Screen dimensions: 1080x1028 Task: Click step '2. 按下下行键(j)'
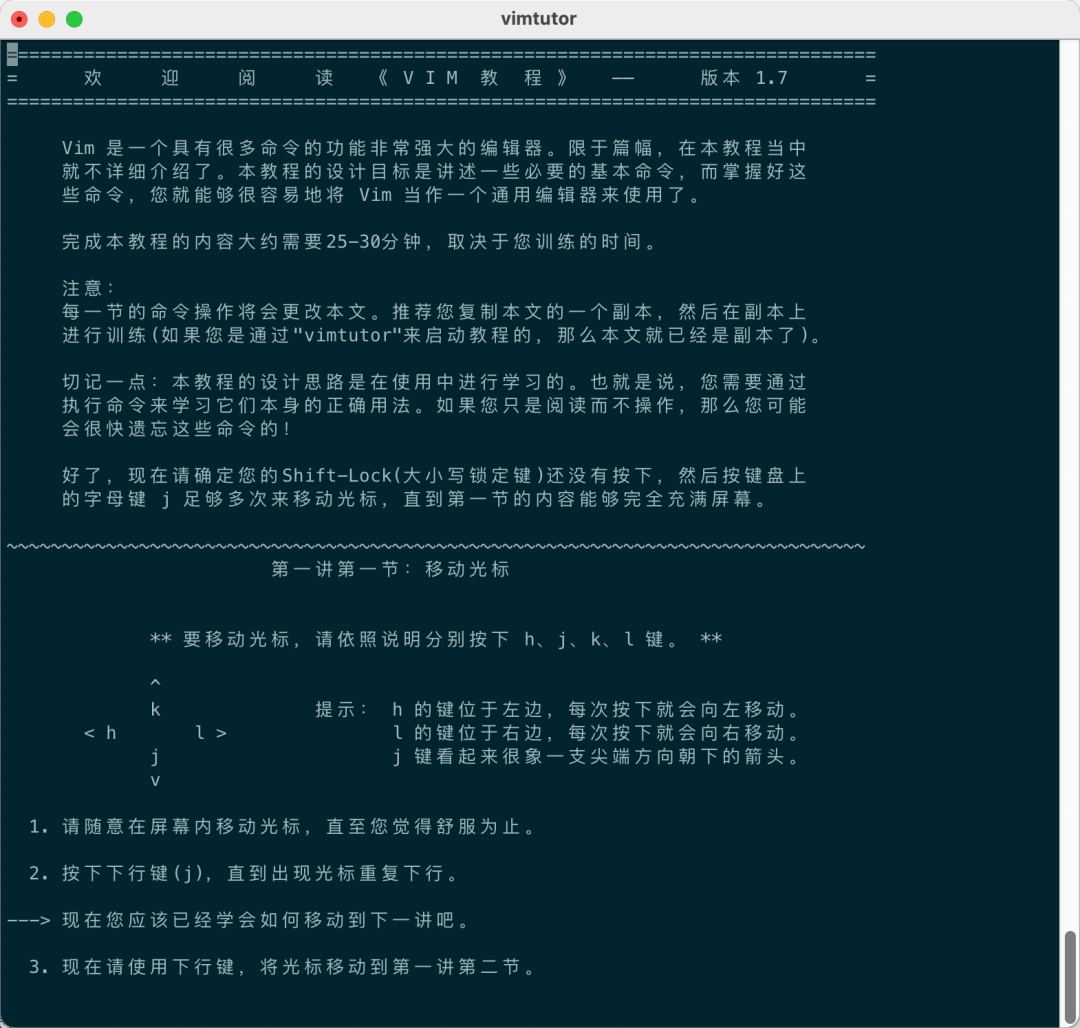tap(244, 874)
